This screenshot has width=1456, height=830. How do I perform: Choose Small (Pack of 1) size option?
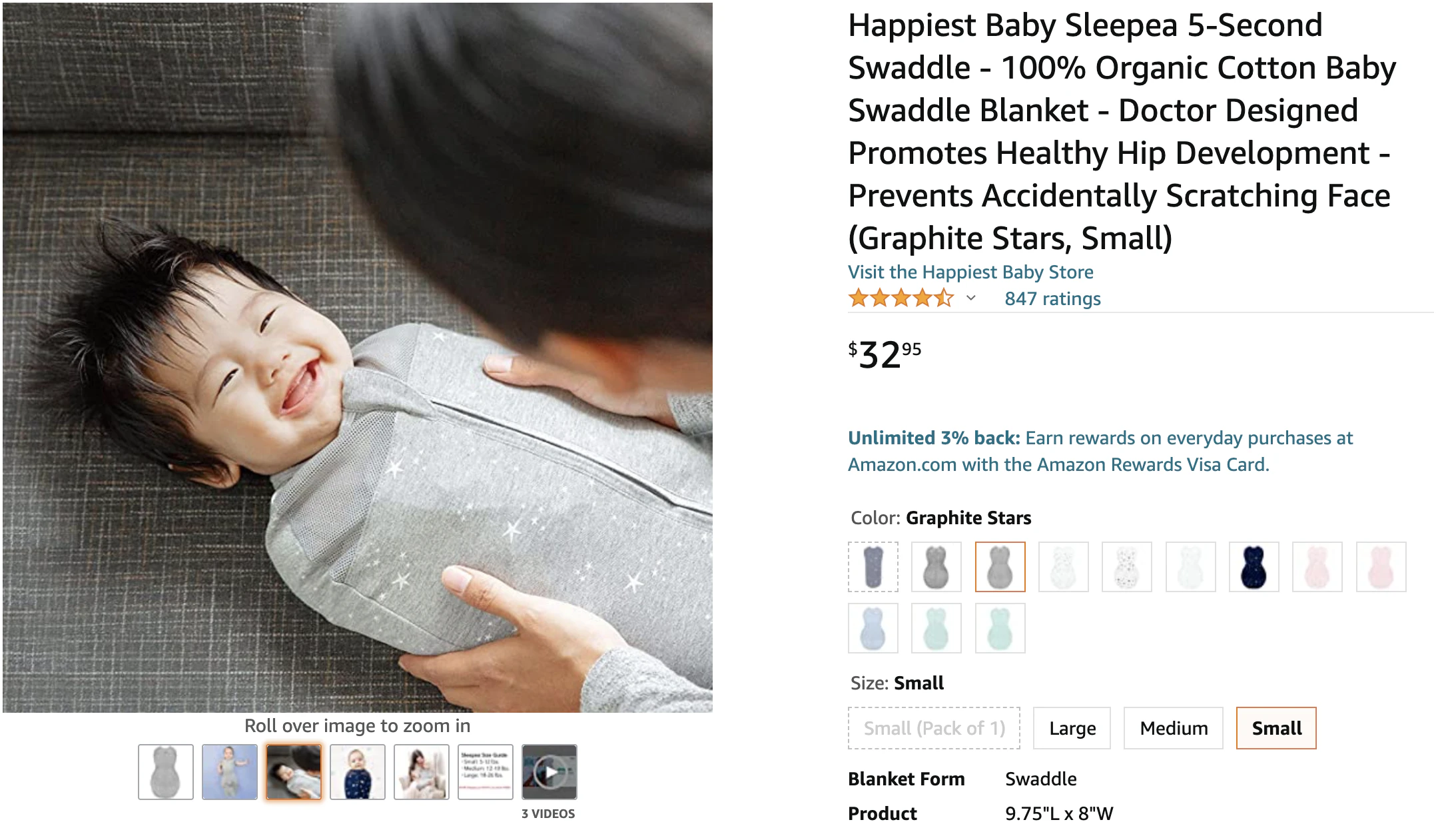(x=934, y=728)
